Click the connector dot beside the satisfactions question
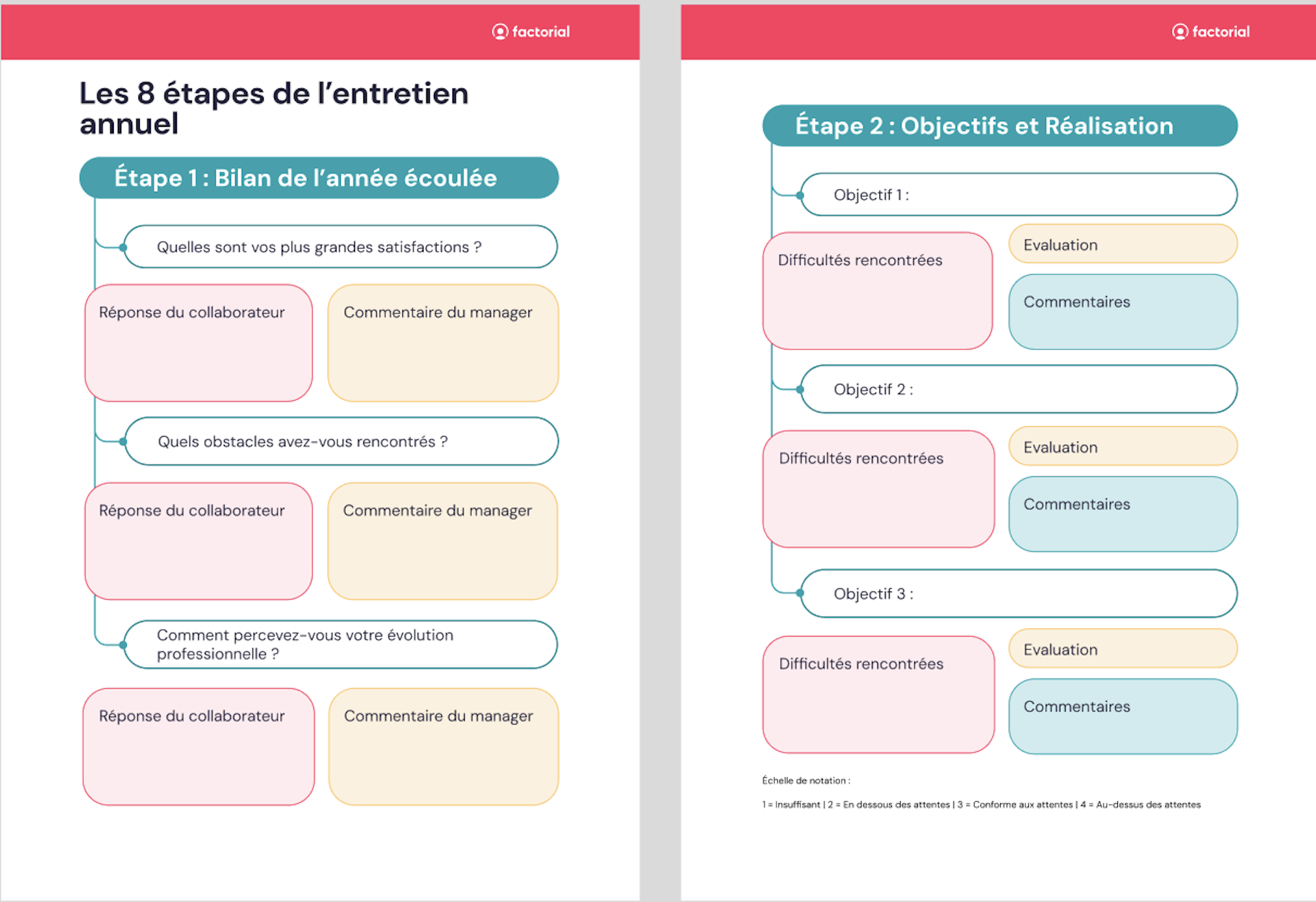The width and height of the screenshot is (1316, 902). [x=123, y=247]
